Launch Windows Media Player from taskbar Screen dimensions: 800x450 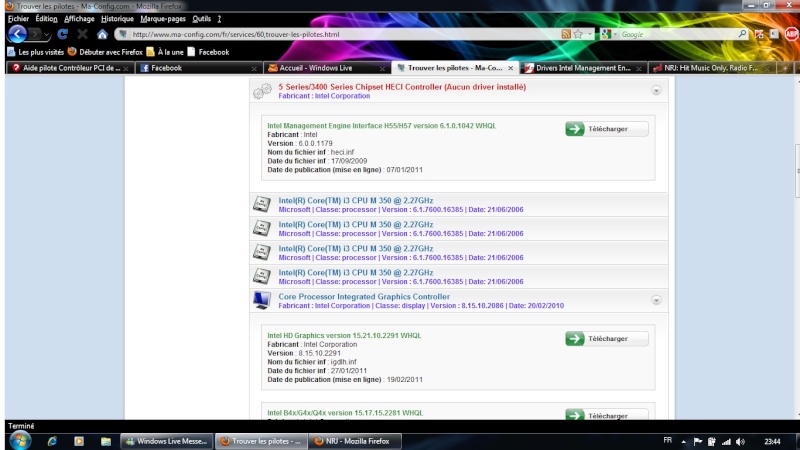point(79,441)
